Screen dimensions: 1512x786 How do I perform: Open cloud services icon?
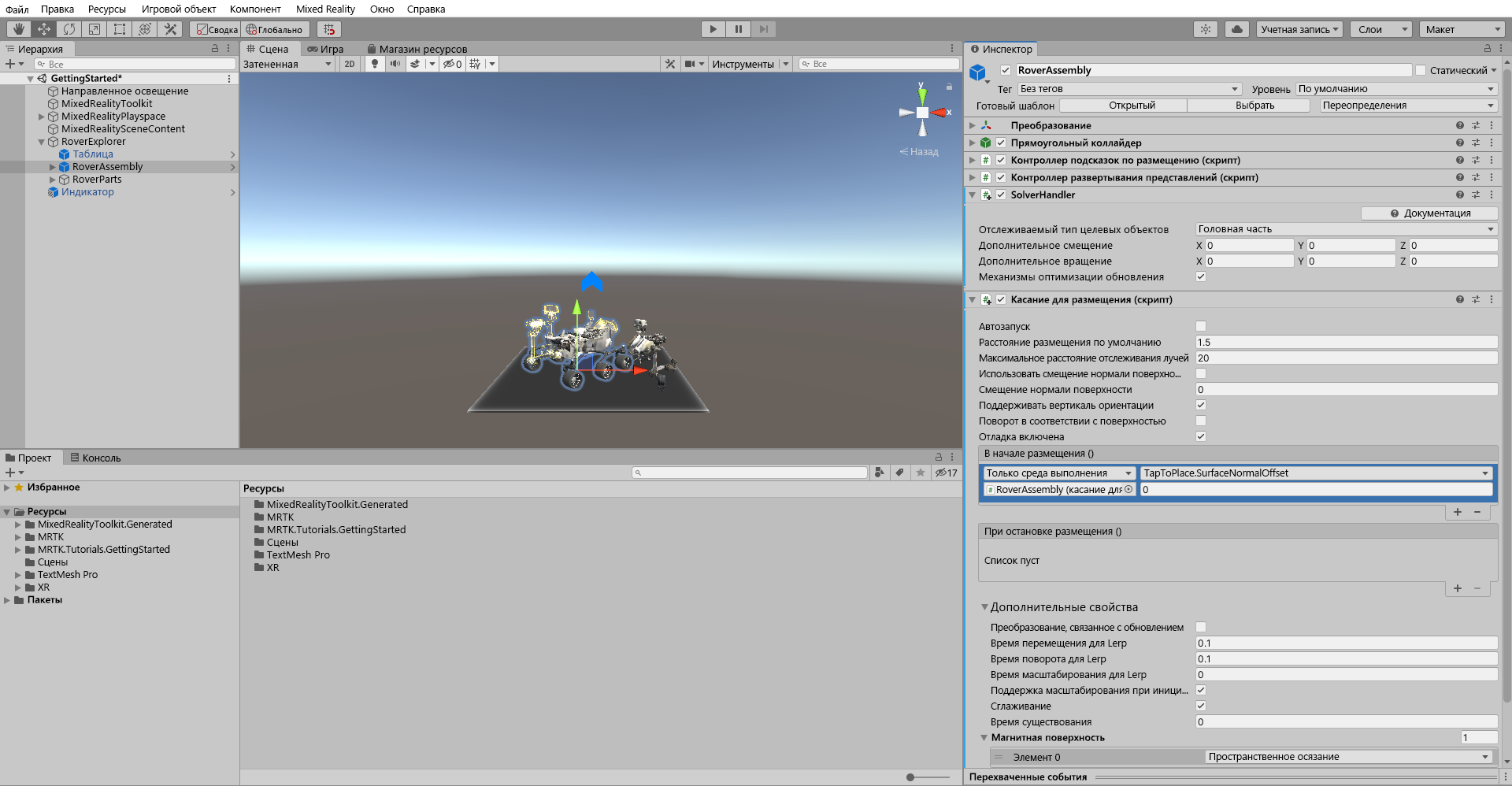pyautogui.click(x=1237, y=29)
